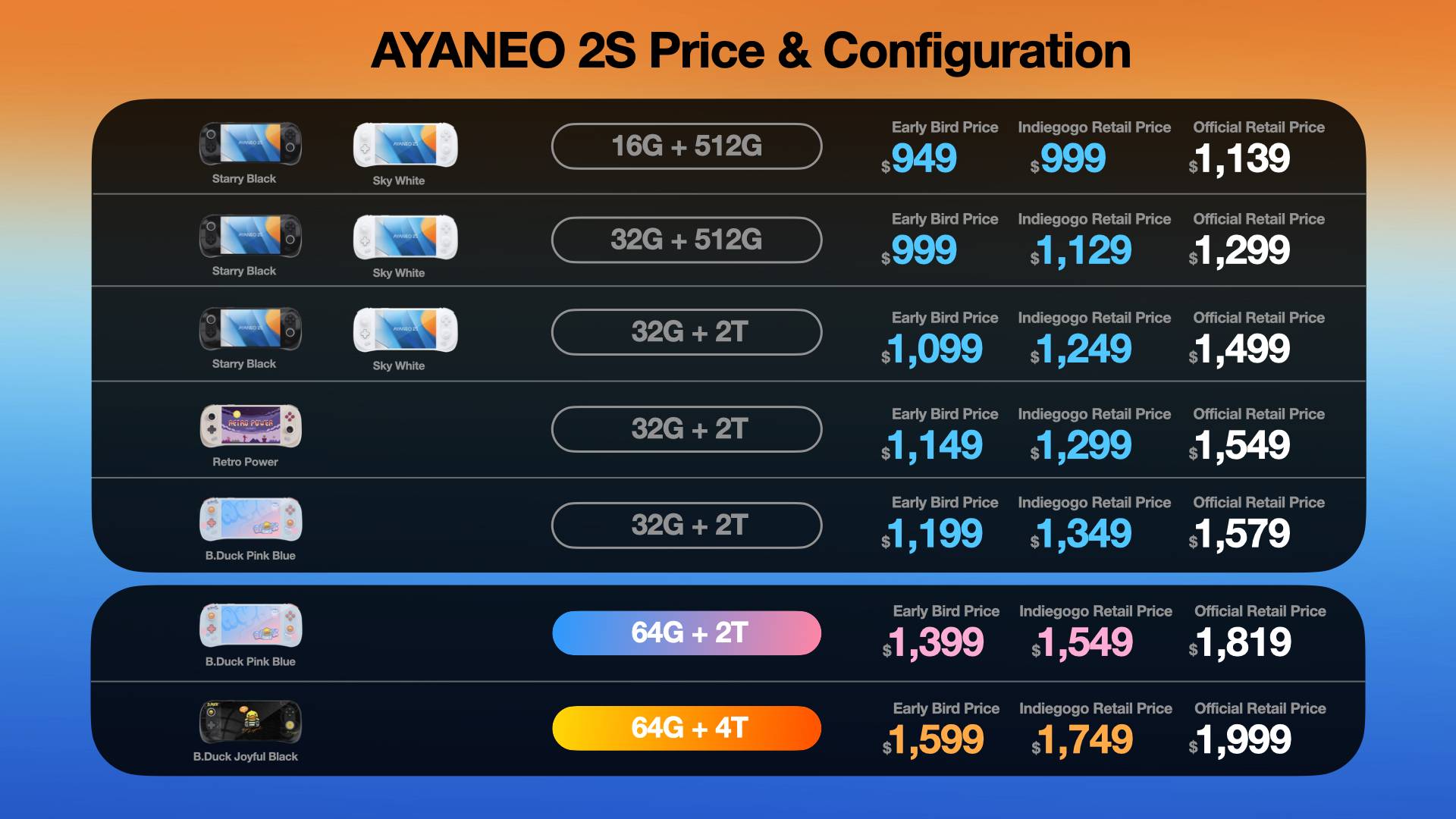Viewport: 1456px width, 819px height.
Task: Choose the orange 64G + 4T pill
Action: [x=687, y=728]
